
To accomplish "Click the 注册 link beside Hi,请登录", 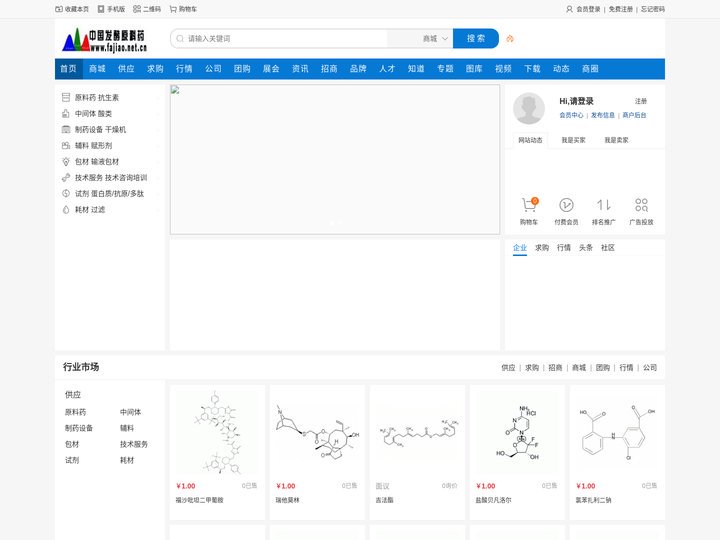I will click(641, 101).
